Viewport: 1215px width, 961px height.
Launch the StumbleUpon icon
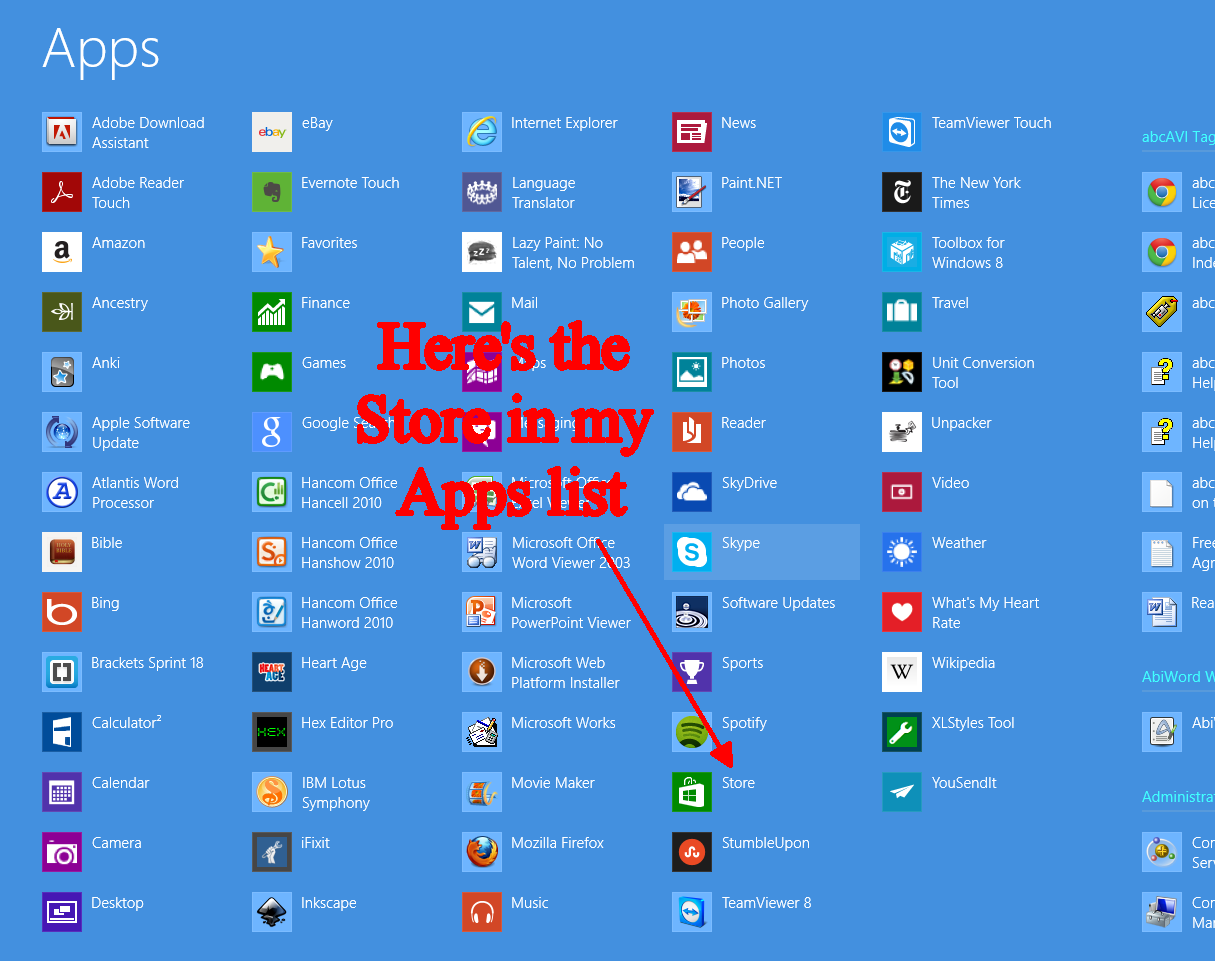pyautogui.click(x=692, y=852)
